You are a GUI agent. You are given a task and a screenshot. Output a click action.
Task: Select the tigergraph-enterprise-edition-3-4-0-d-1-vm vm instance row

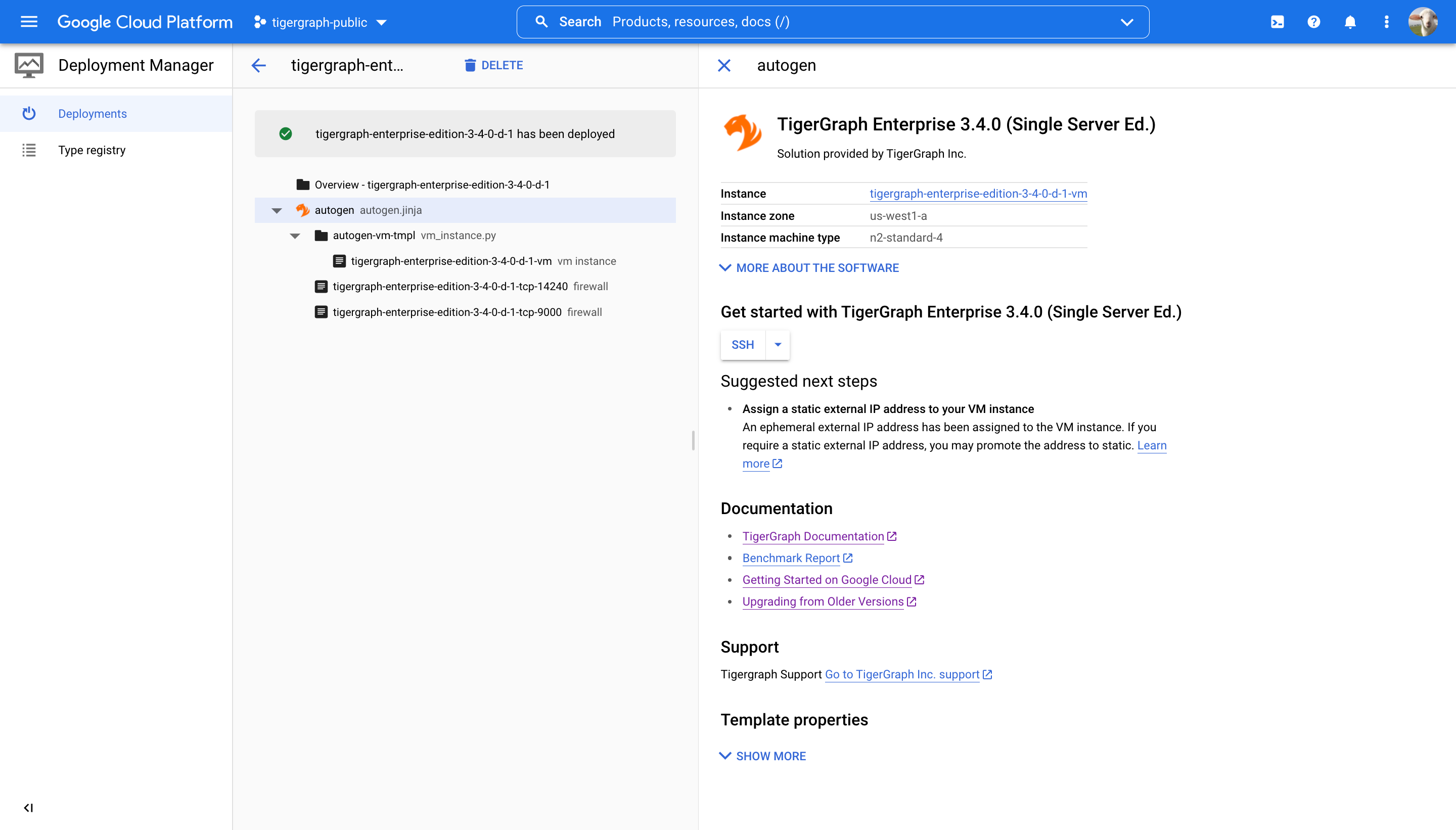coord(465,261)
